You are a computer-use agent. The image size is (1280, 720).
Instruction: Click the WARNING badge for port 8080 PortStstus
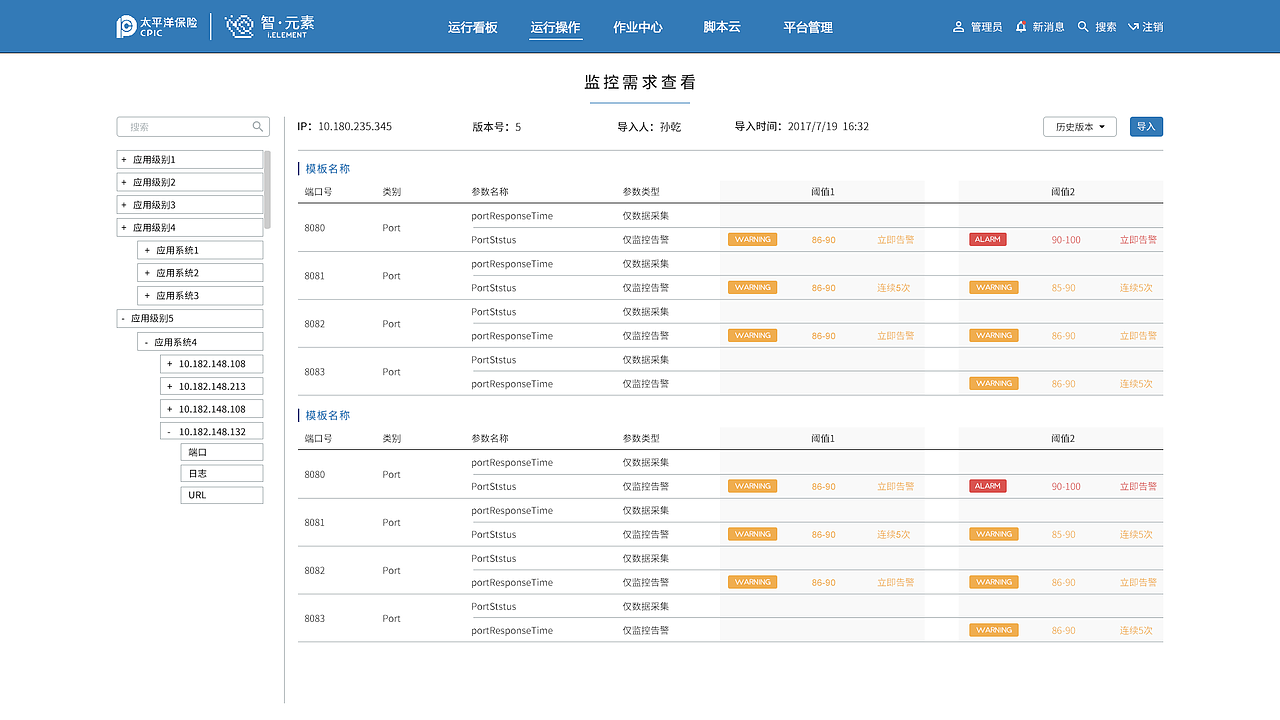click(752, 239)
